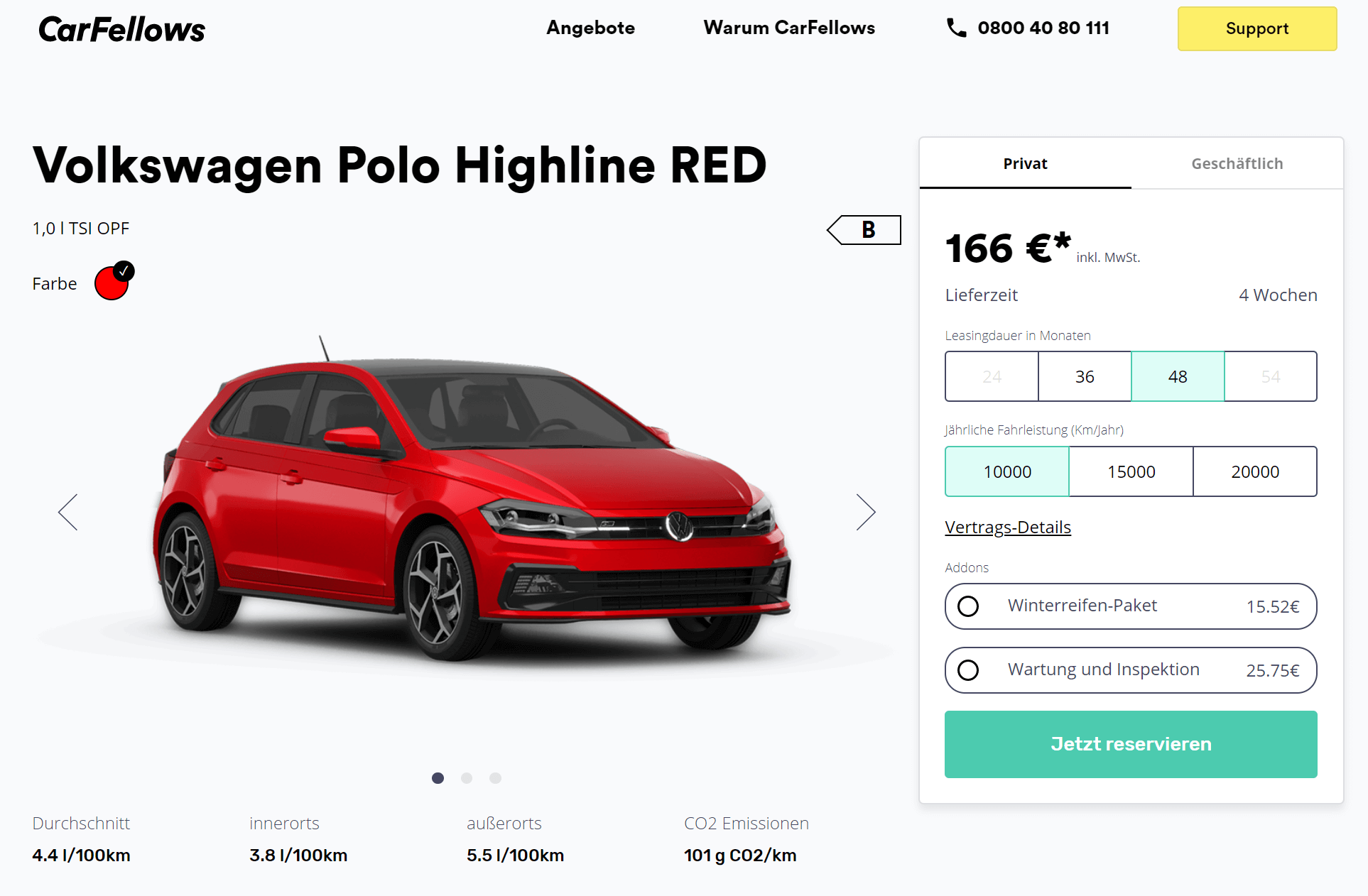
Task: Jump to second carousel dot
Action: 467,778
